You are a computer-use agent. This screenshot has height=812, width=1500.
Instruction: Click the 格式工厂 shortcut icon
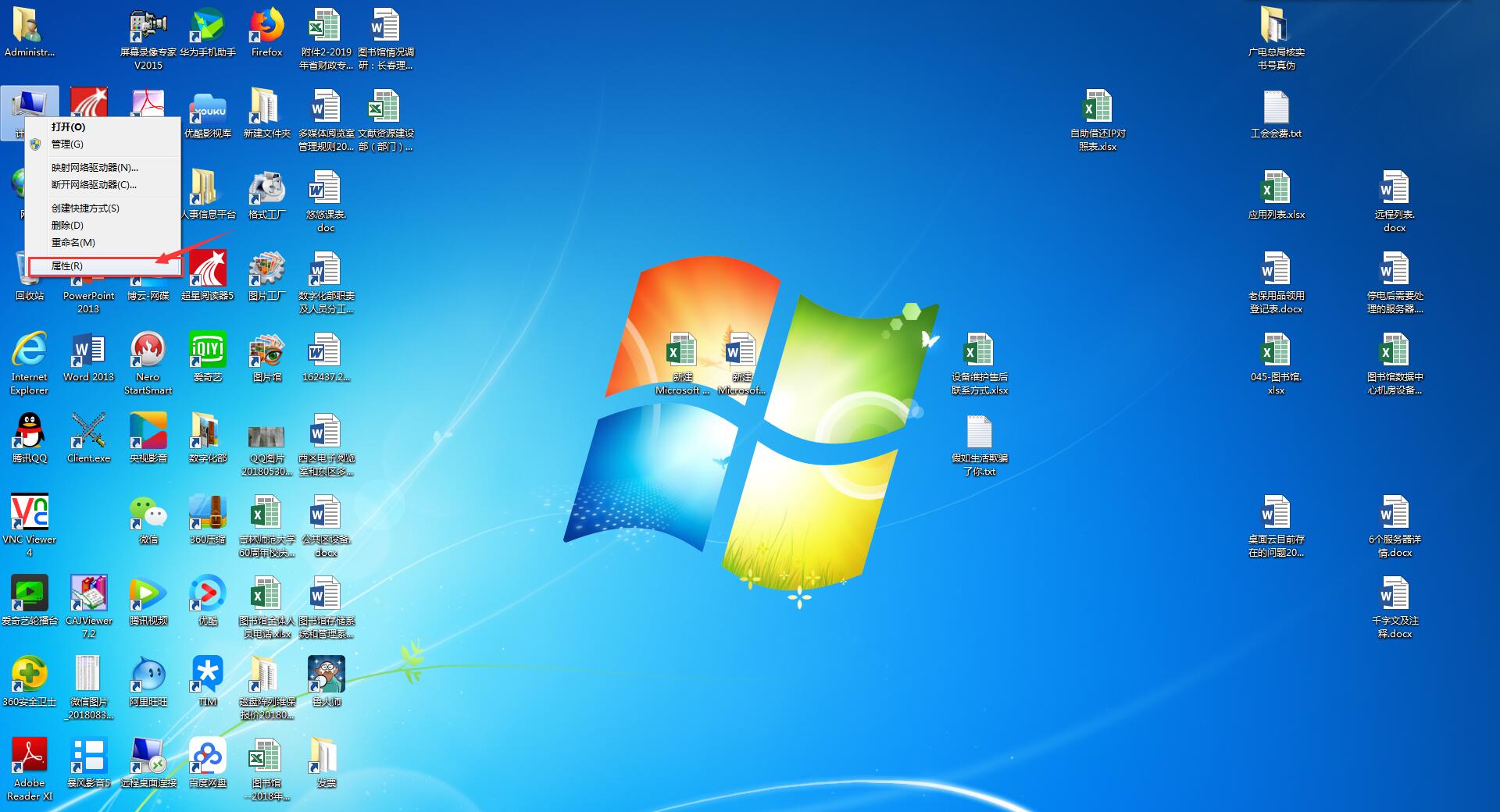coord(267,195)
